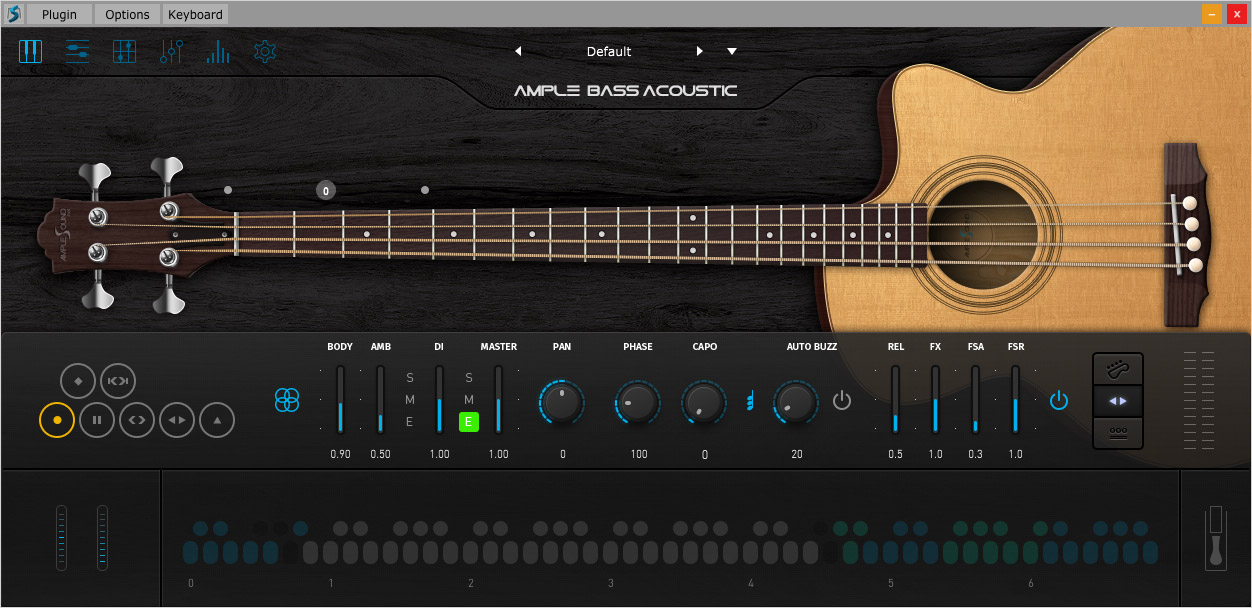
Task: Open the preset dropdown triangle
Action: tap(732, 52)
